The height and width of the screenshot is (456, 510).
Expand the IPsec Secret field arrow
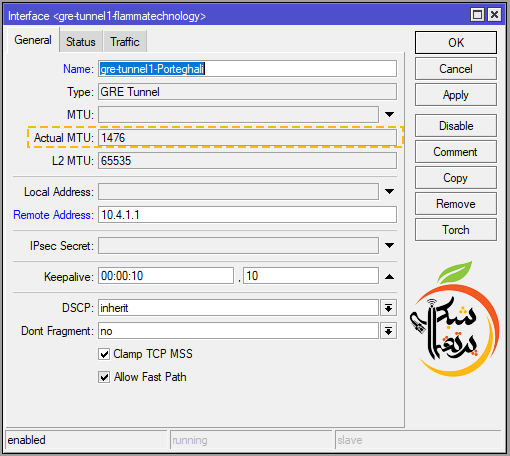(x=389, y=245)
